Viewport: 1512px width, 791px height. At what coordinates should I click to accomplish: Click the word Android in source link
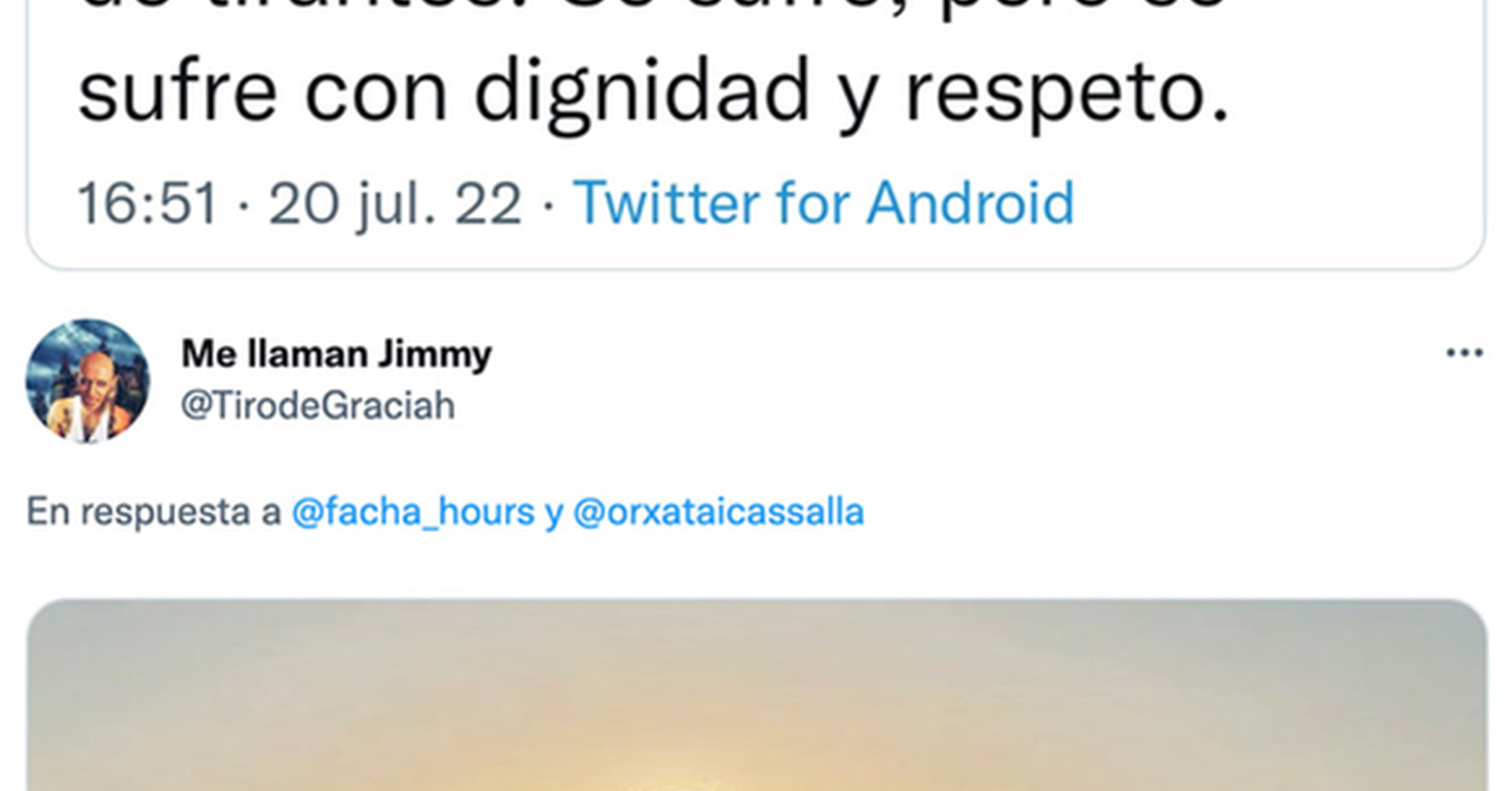point(970,203)
